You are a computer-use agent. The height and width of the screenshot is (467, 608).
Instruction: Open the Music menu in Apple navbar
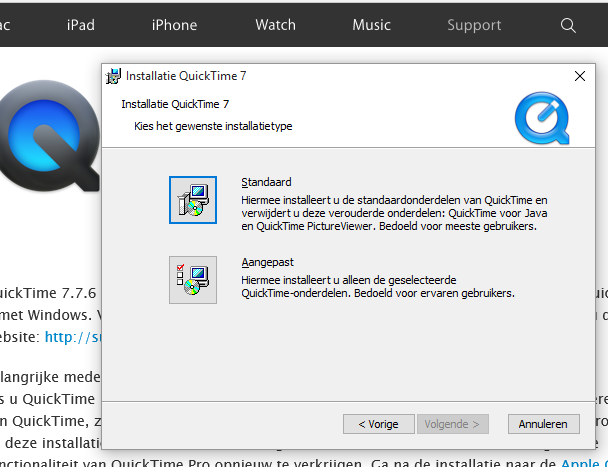(371, 25)
